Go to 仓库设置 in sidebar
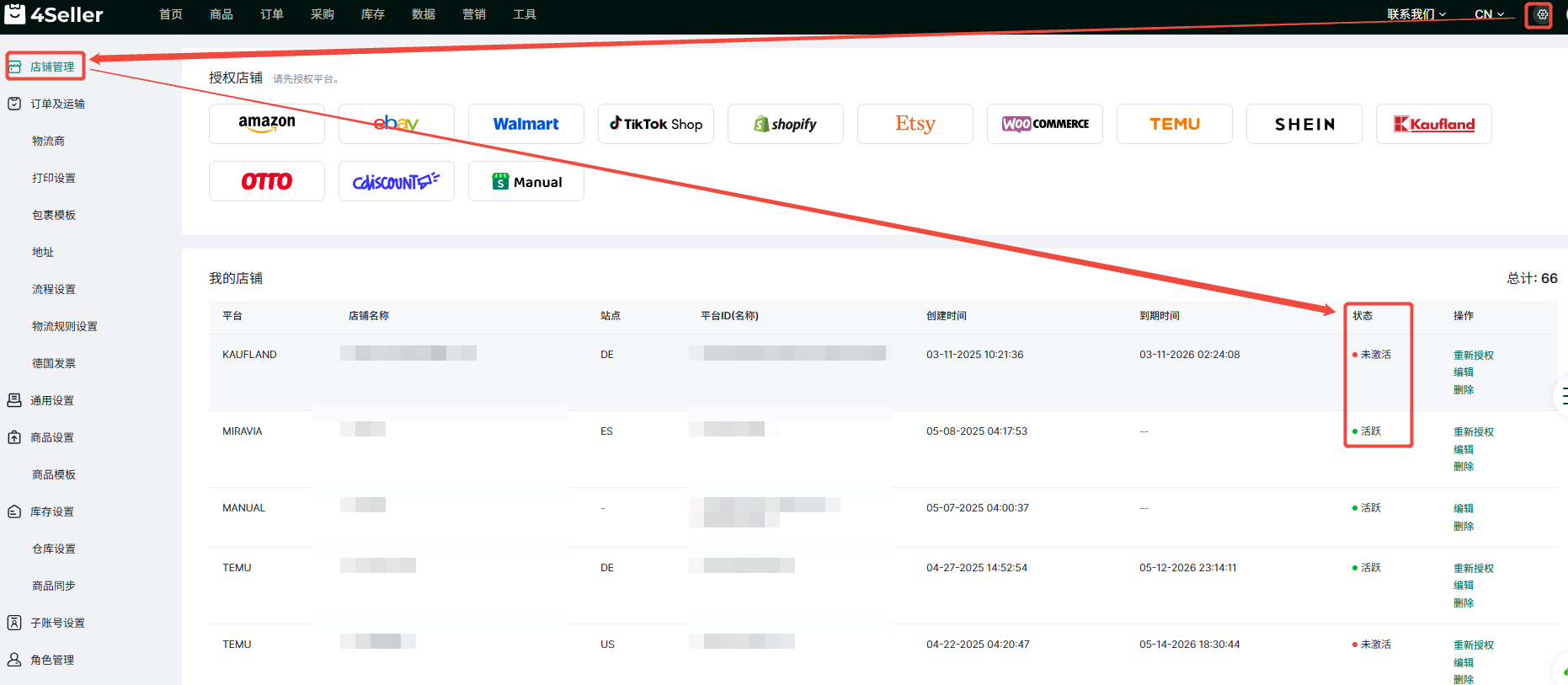 click(54, 549)
